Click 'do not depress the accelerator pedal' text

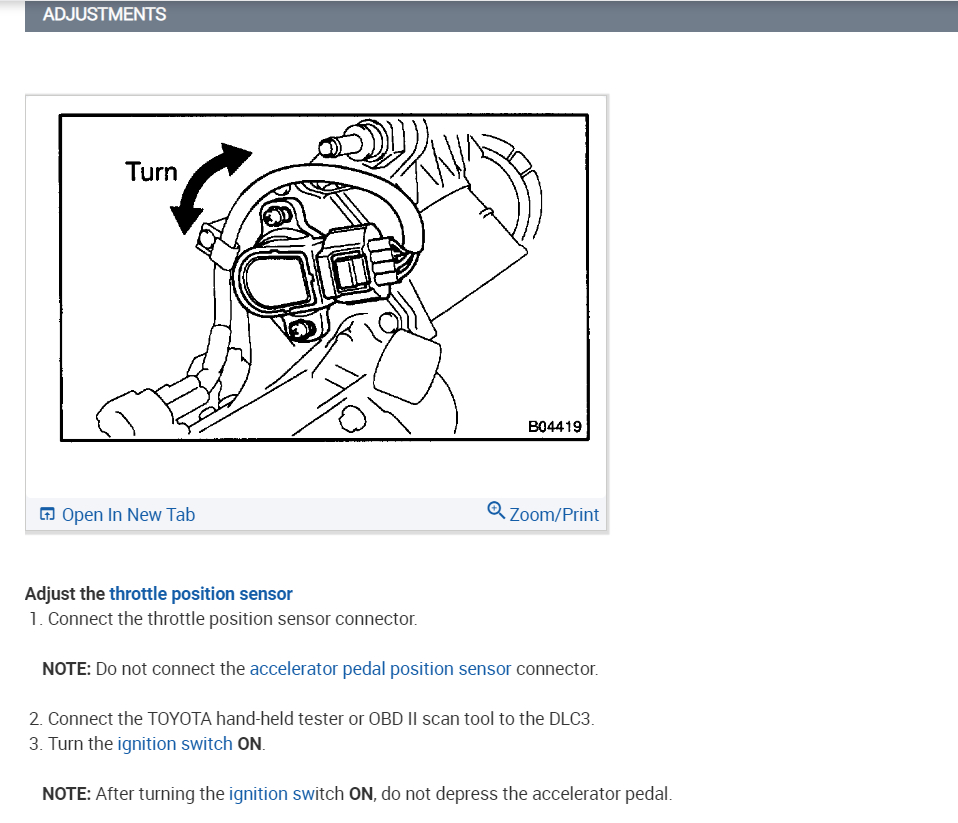point(526,794)
